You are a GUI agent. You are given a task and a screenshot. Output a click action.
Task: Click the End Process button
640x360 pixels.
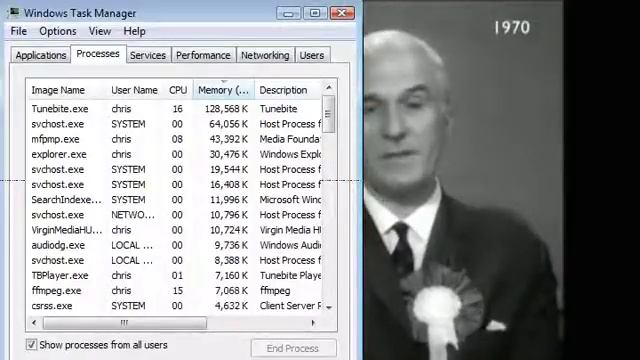click(293, 348)
